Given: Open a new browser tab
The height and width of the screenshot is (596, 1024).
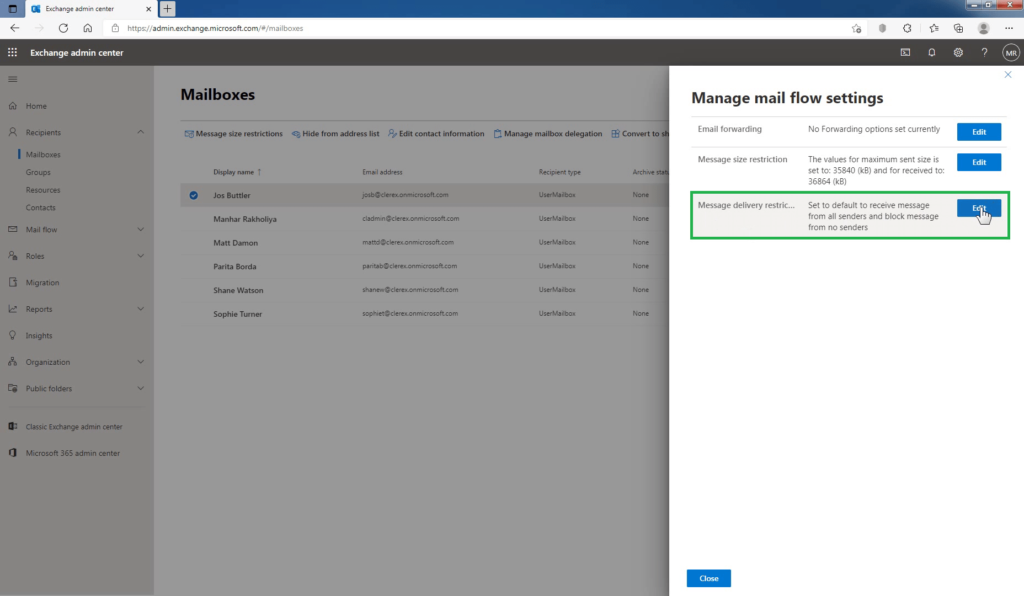Looking at the screenshot, I should coord(167,8).
